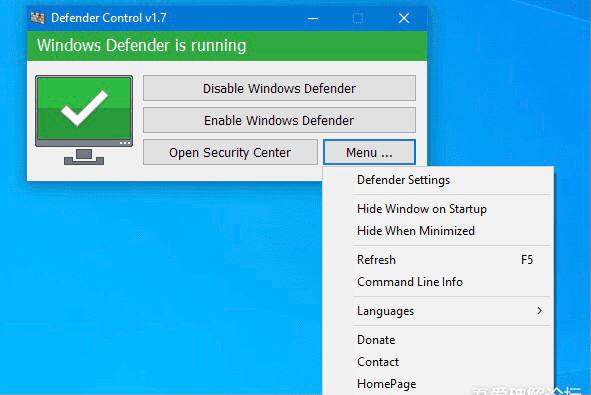Open Defender Settings from the menu

(x=438, y=180)
